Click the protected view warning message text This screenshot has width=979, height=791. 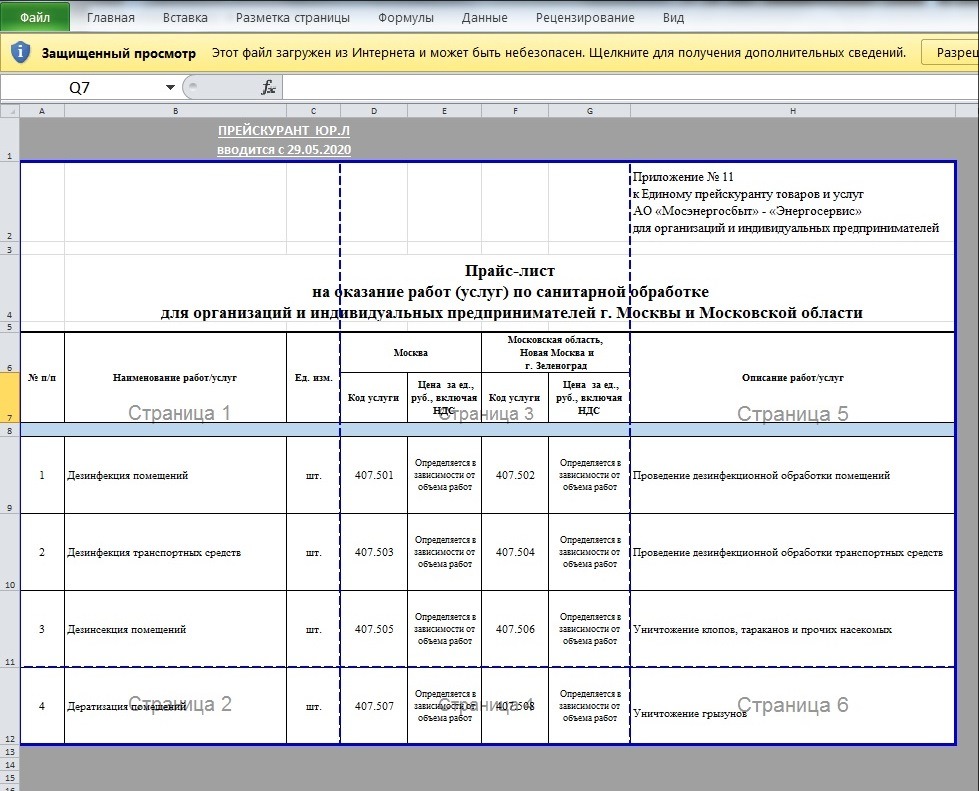coord(559,53)
